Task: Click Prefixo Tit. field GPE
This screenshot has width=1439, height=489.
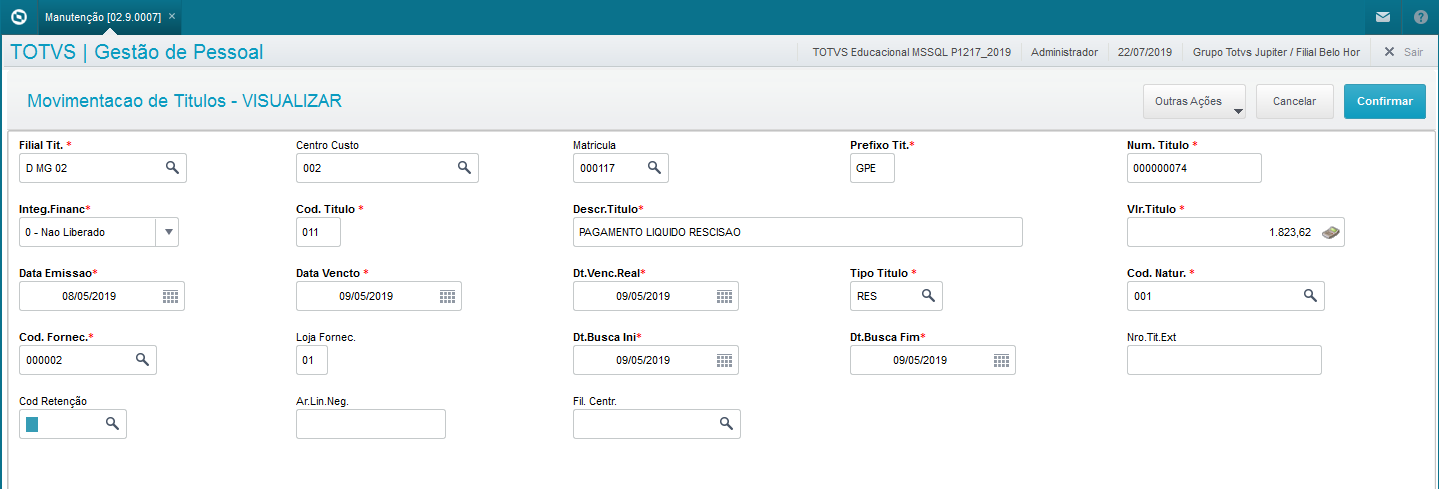Action: pos(872,168)
